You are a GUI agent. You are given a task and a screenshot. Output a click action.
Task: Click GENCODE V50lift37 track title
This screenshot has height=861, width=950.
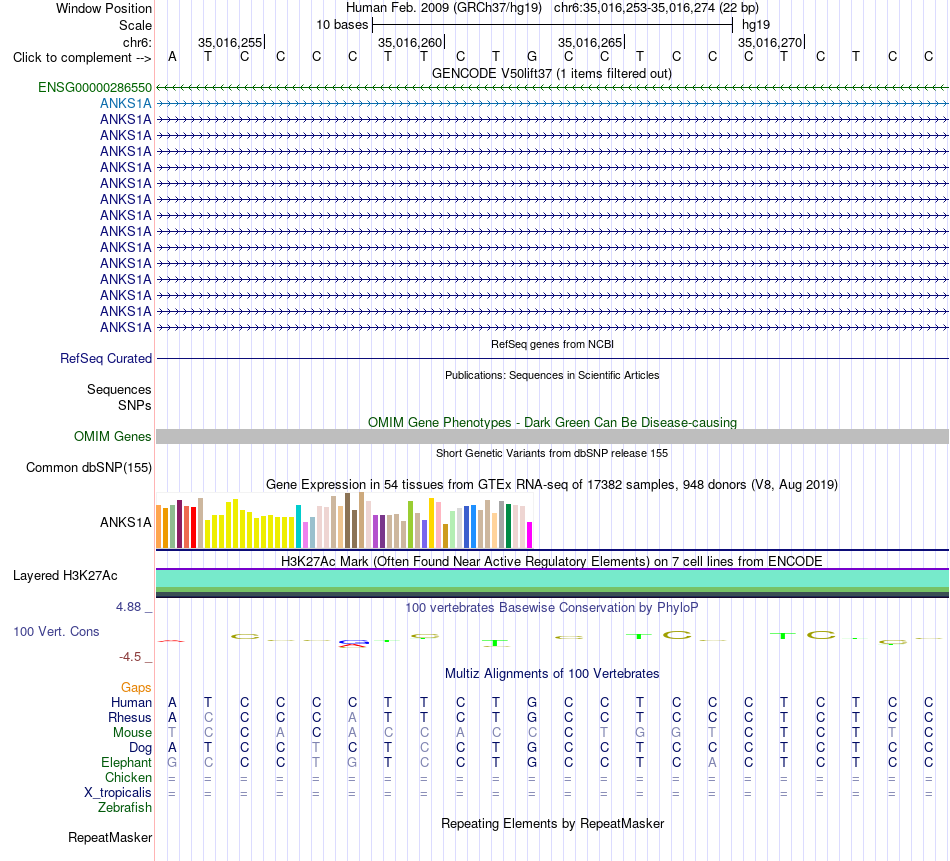[x=552, y=73]
